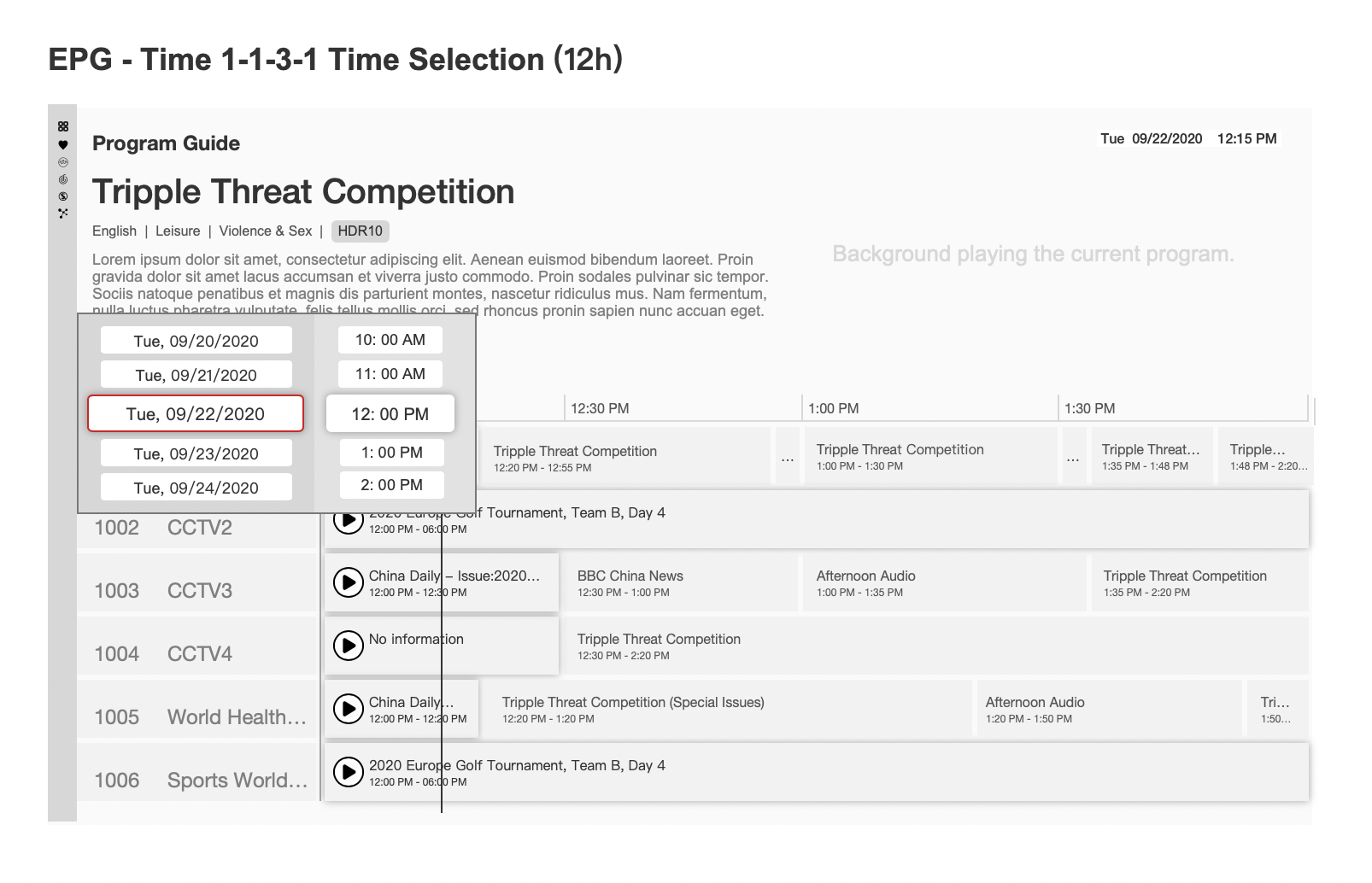The image size is (1372, 883).
Task: Click the HDR10 badge
Action: coord(360,231)
